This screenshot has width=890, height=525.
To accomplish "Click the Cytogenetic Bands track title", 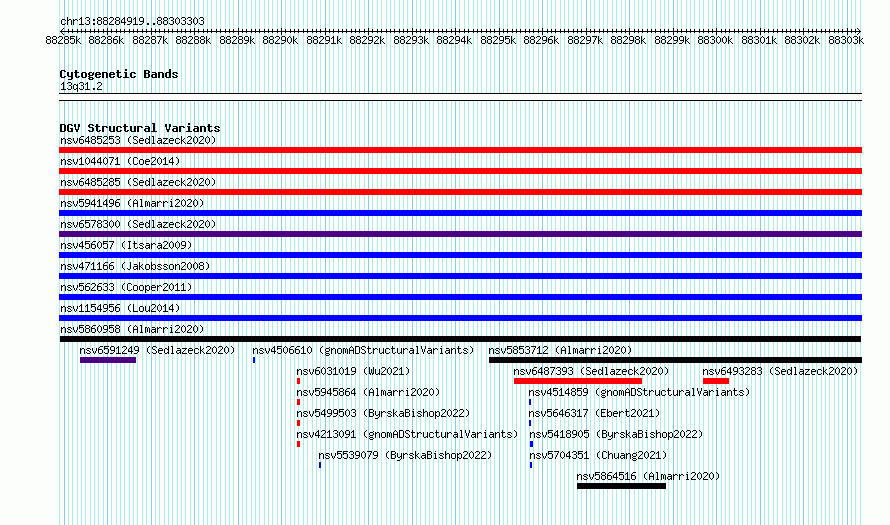I will point(119,74).
